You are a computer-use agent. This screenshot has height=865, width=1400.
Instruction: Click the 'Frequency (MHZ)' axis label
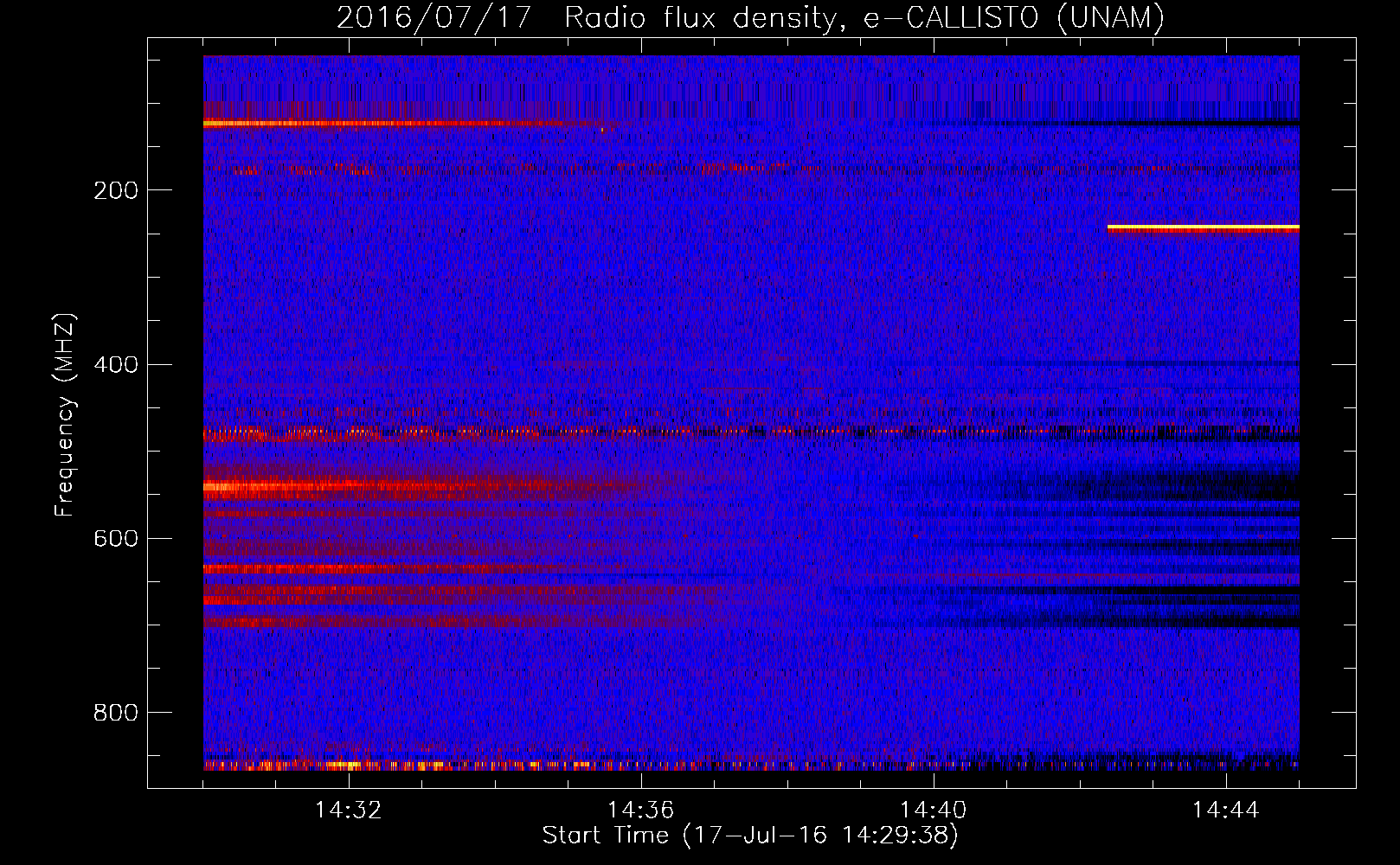coord(64,414)
